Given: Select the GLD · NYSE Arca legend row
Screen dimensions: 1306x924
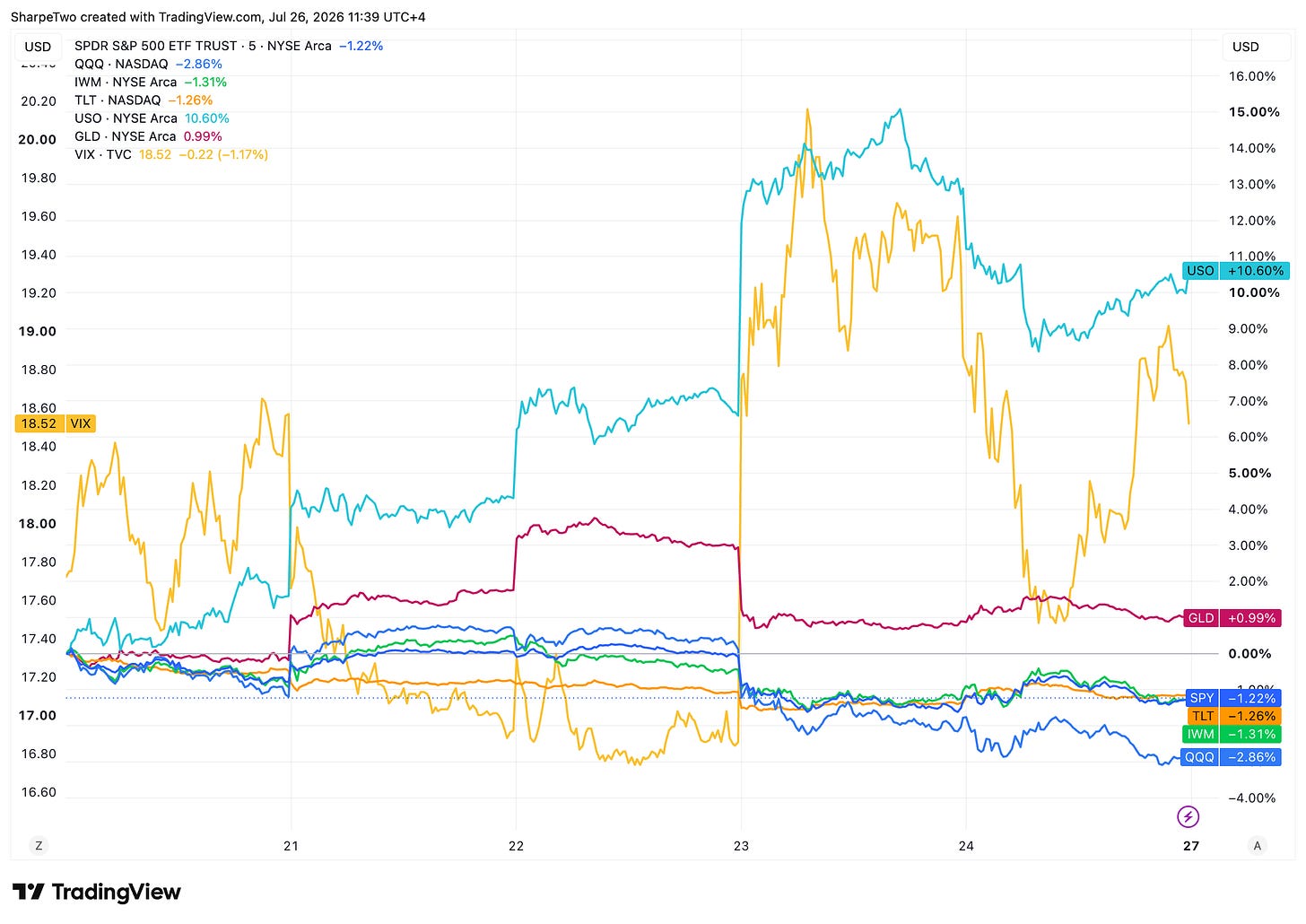Looking at the screenshot, I should coord(148,136).
